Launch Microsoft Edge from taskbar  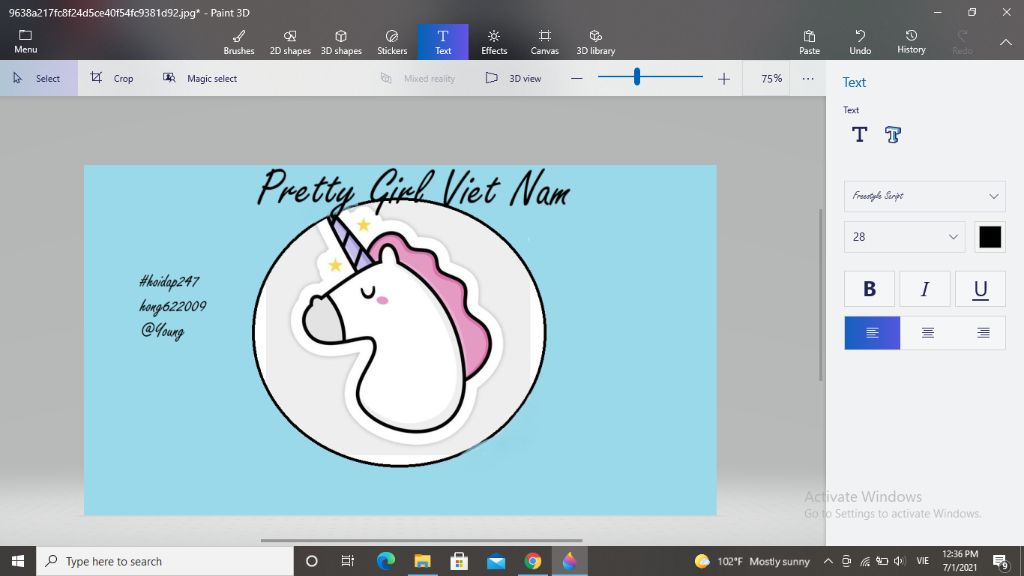click(385, 561)
